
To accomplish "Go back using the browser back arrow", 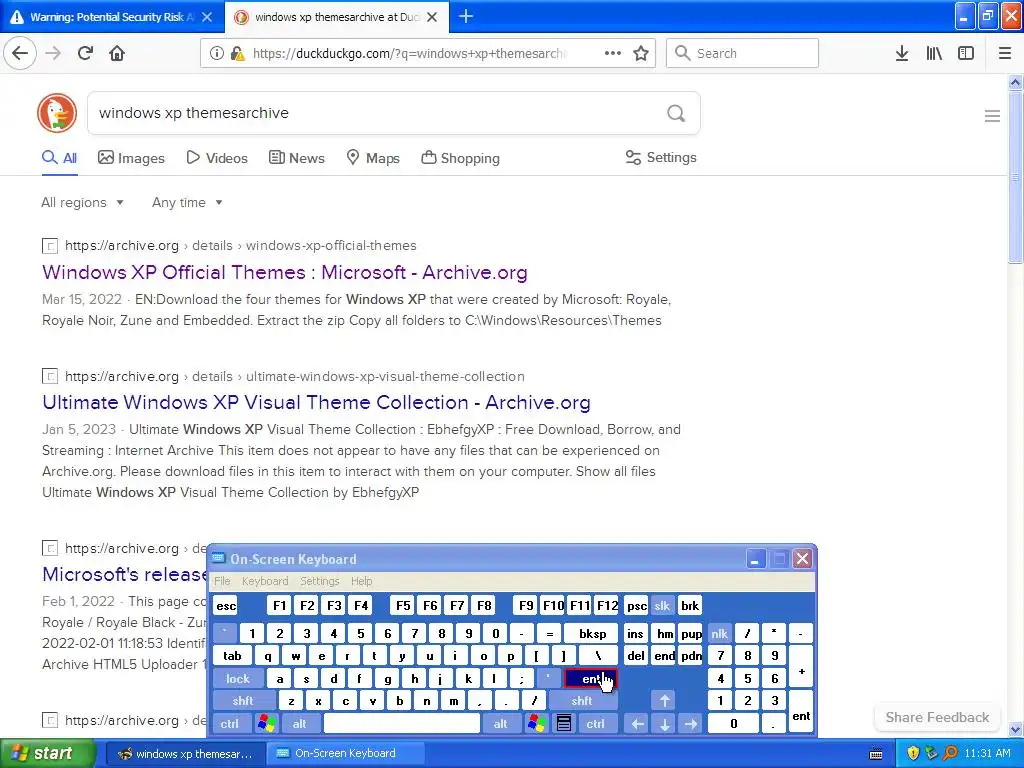I will tap(20, 53).
